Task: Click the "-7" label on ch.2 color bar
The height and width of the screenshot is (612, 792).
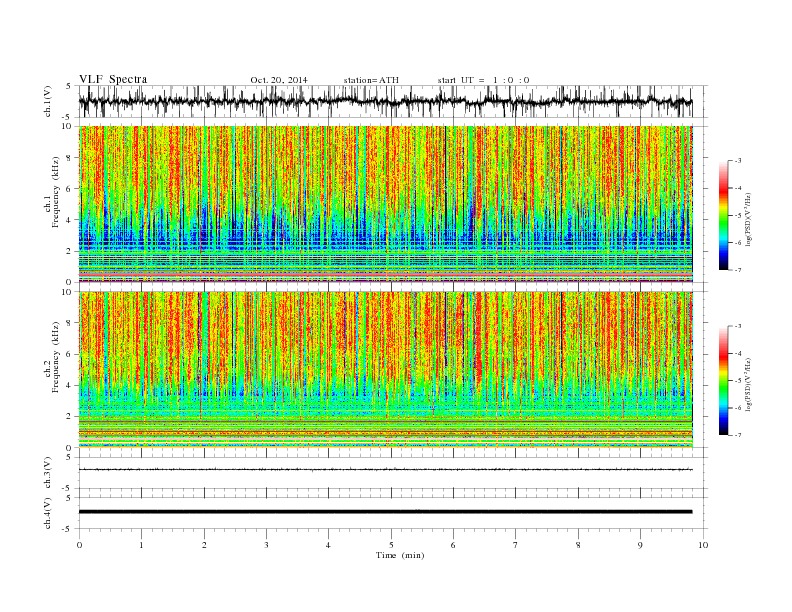Action: (738, 435)
